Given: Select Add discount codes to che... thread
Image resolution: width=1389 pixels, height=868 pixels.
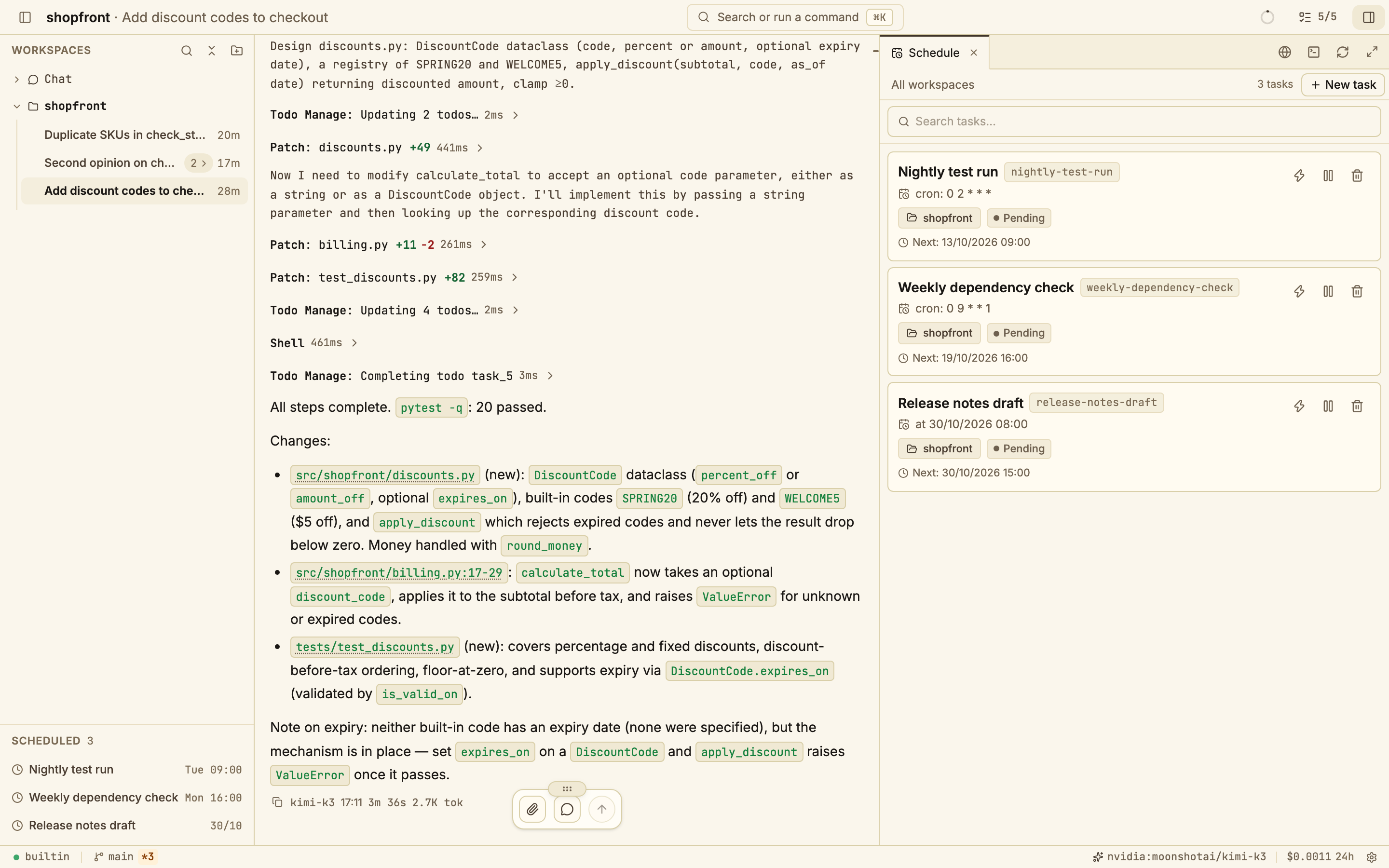Looking at the screenshot, I should pos(134,190).
